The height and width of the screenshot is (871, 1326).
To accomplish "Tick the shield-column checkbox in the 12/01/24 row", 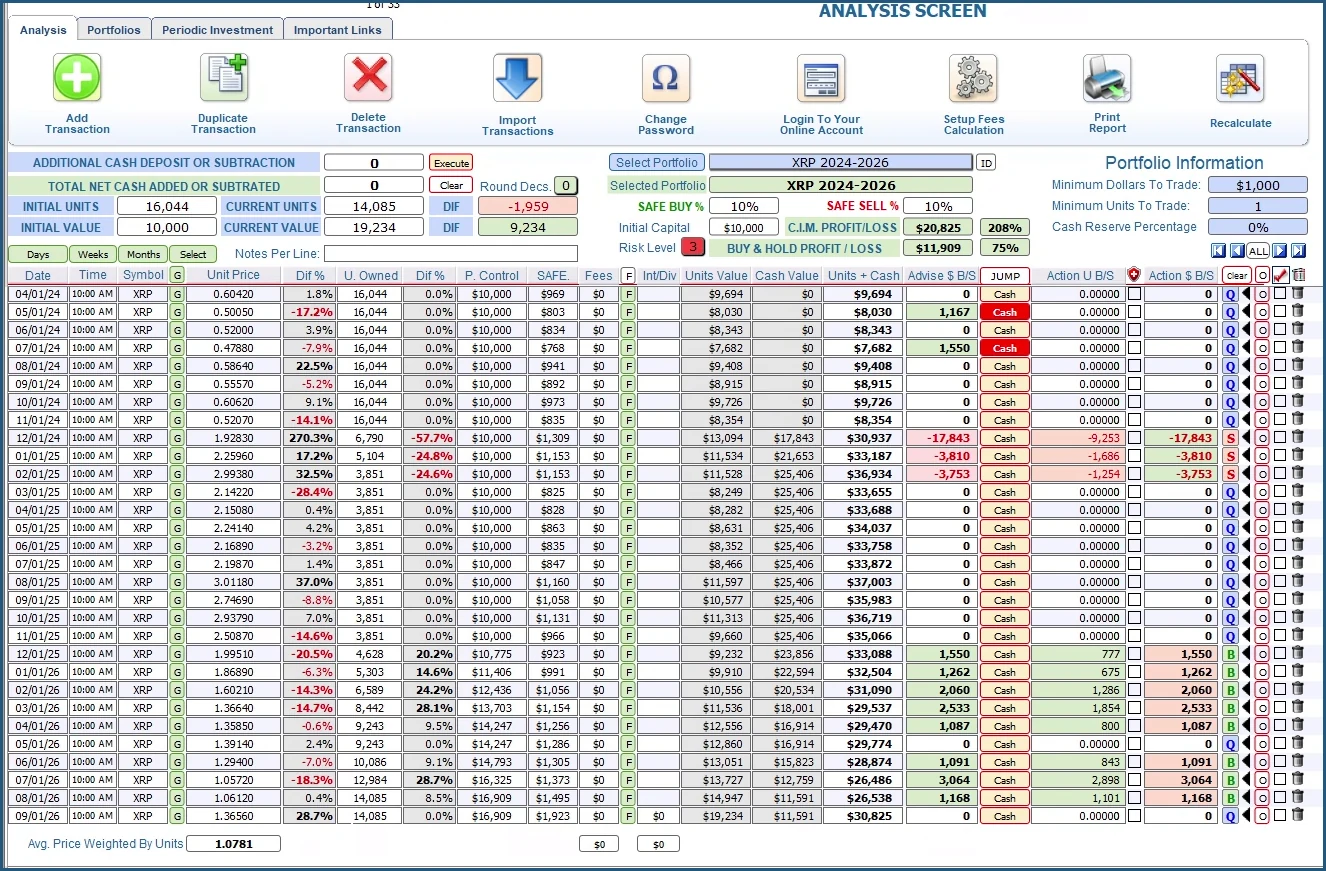I will (x=1134, y=438).
